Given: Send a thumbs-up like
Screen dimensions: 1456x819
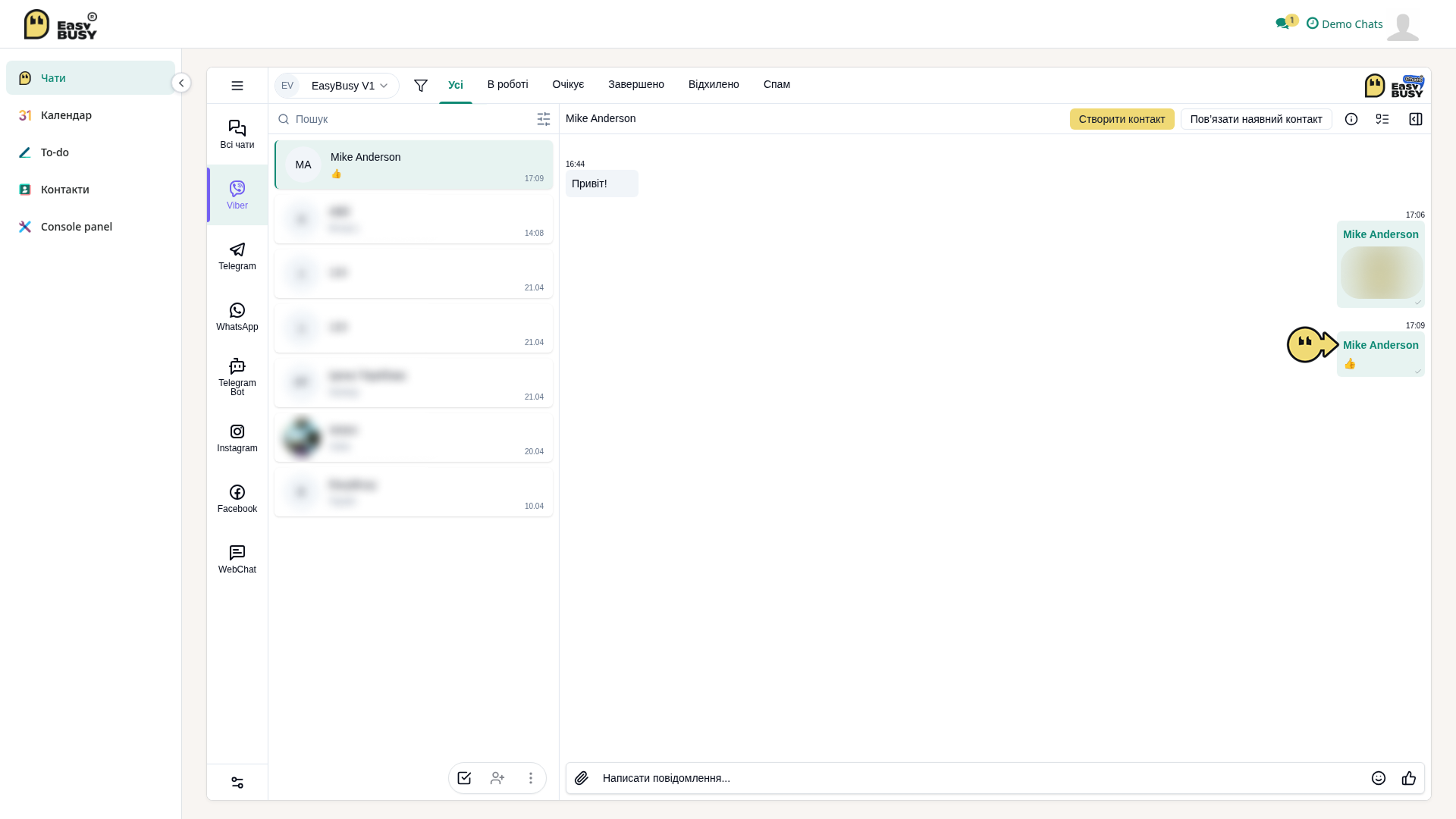Looking at the screenshot, I should pos(1409,778).
